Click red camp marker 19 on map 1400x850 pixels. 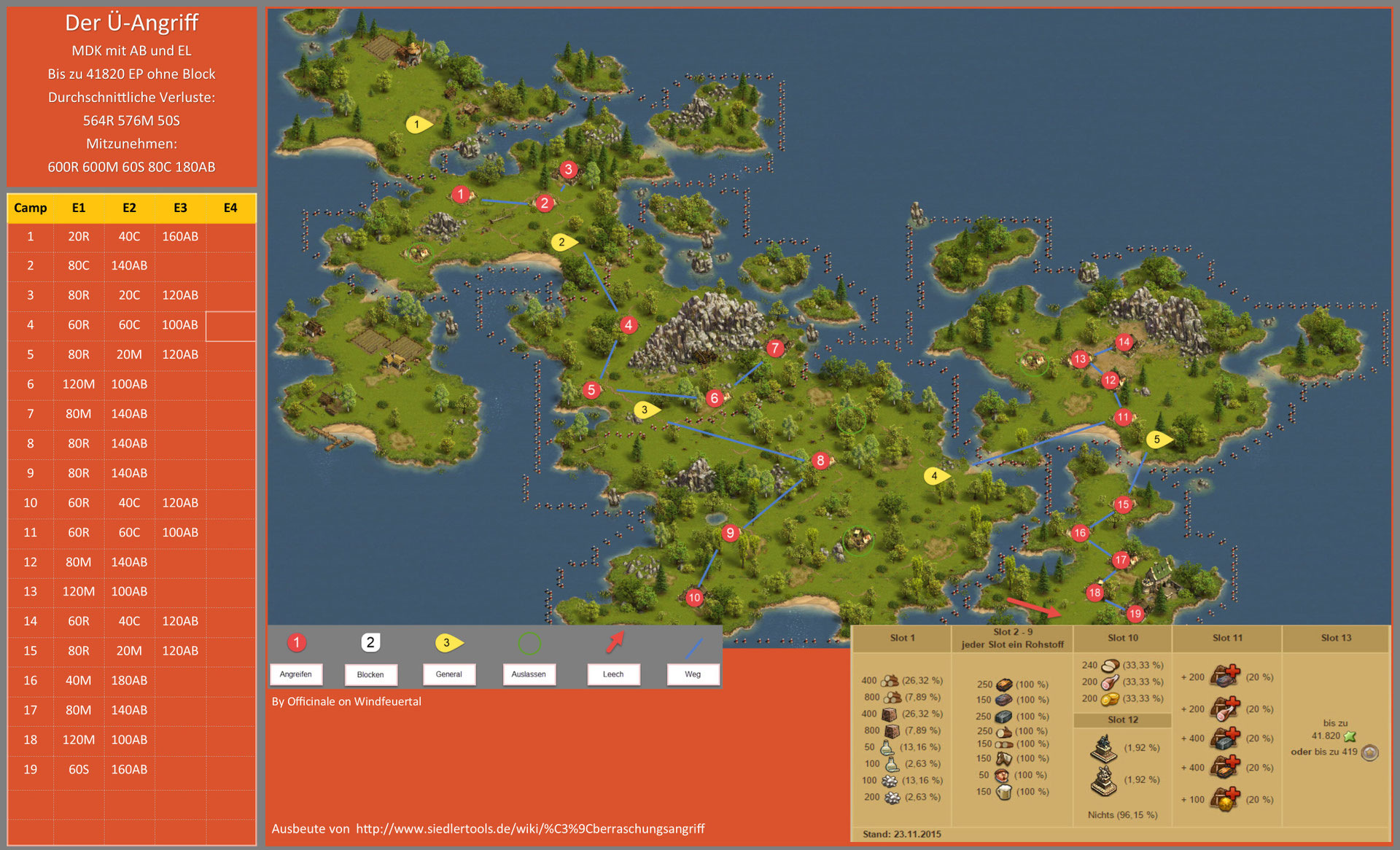[x=1135, y=614]
